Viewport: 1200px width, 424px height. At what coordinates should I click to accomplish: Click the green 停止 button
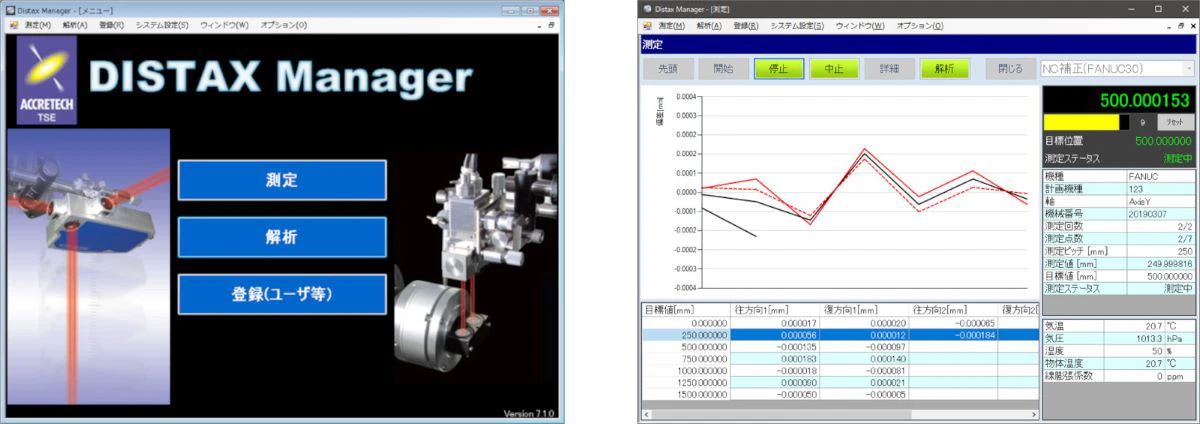778,69
